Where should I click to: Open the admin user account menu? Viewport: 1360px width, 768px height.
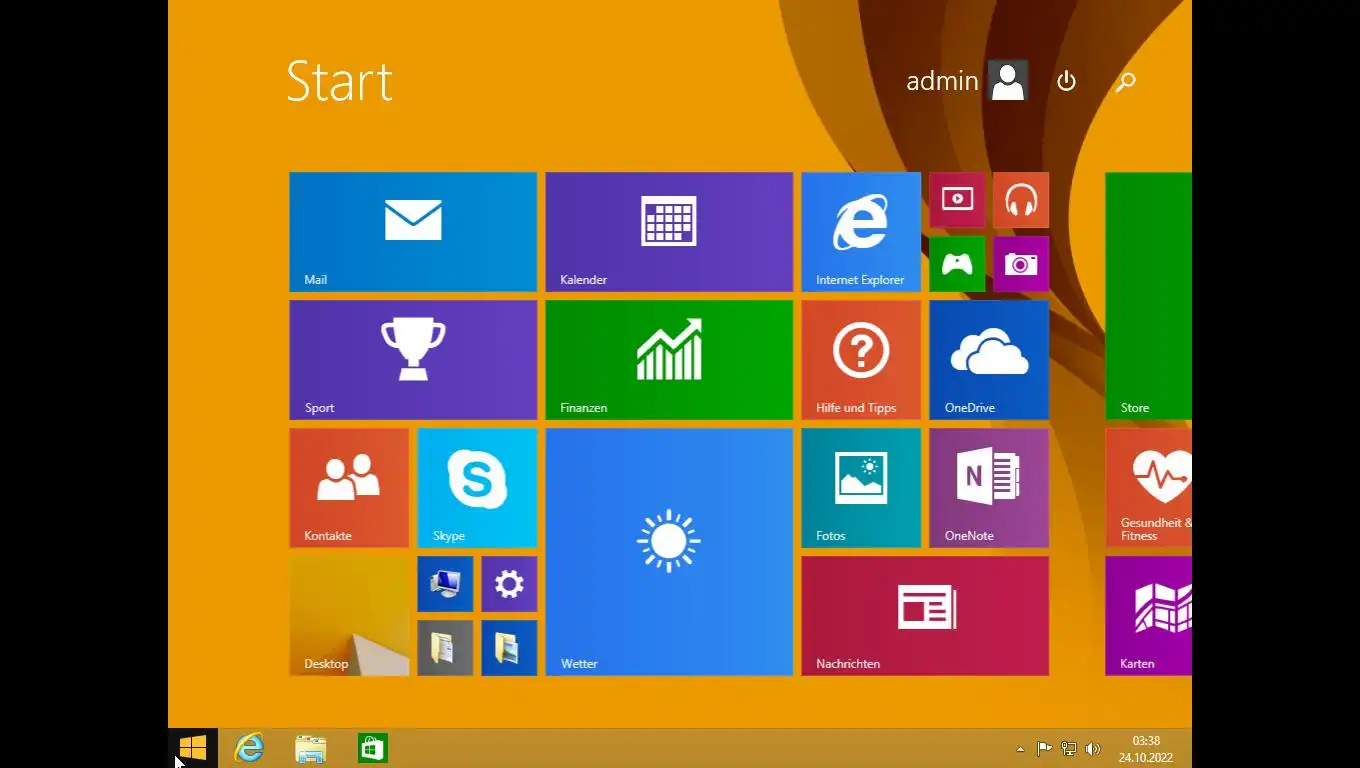967,81
